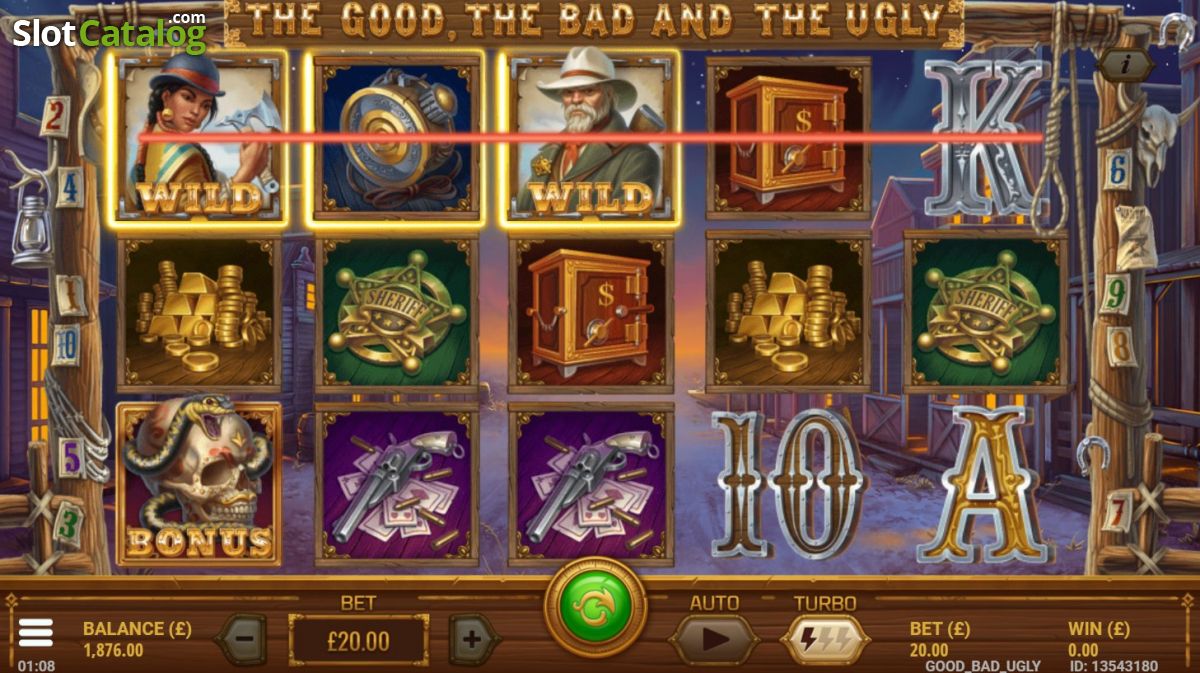Click the £20.00 bet field
This screenshot has width=1200, height=673.
point(359,639)
